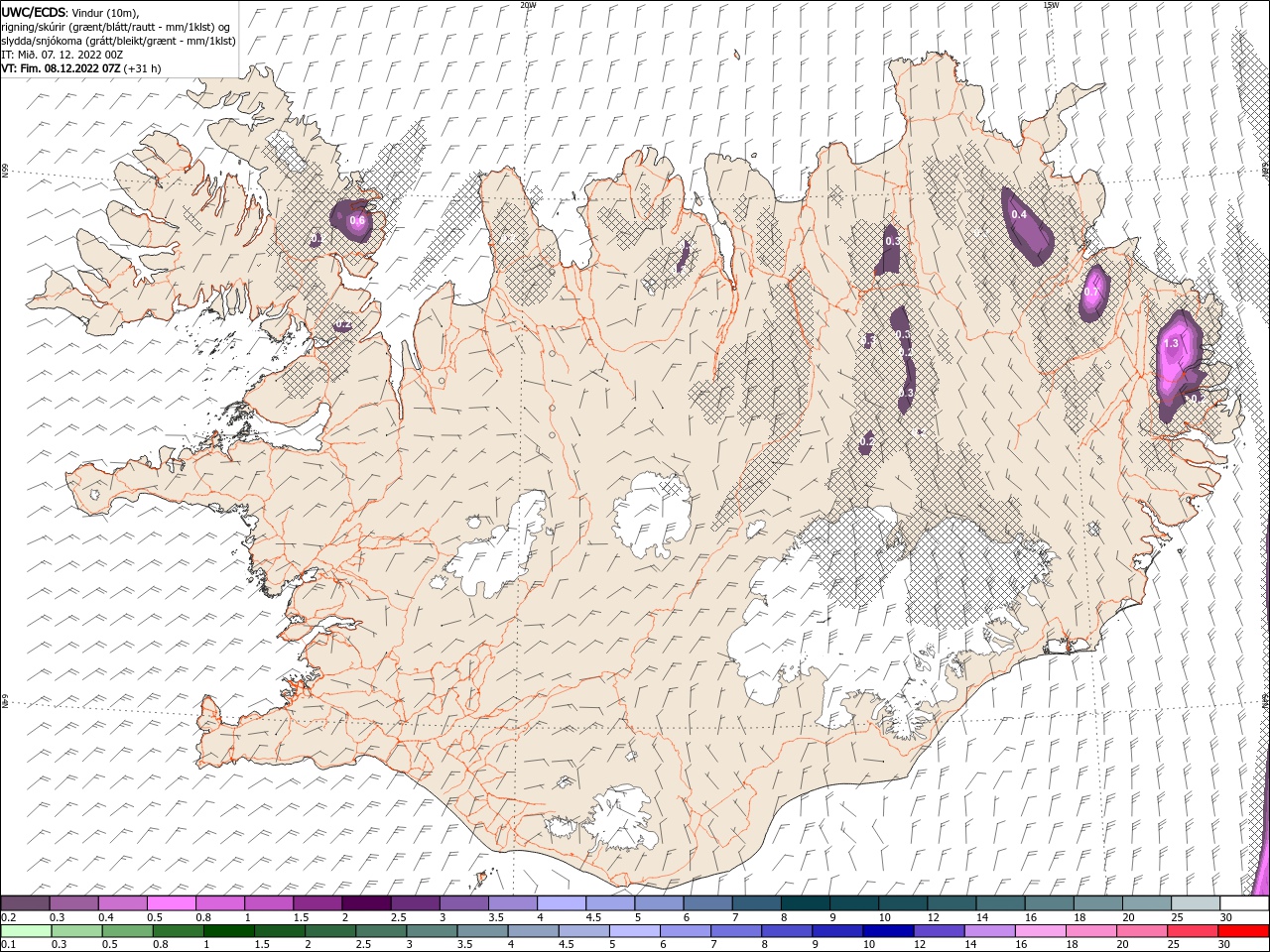
Task: Click the 0.6 snowfall label in the Westfjords
Action: tap(357, 220)
